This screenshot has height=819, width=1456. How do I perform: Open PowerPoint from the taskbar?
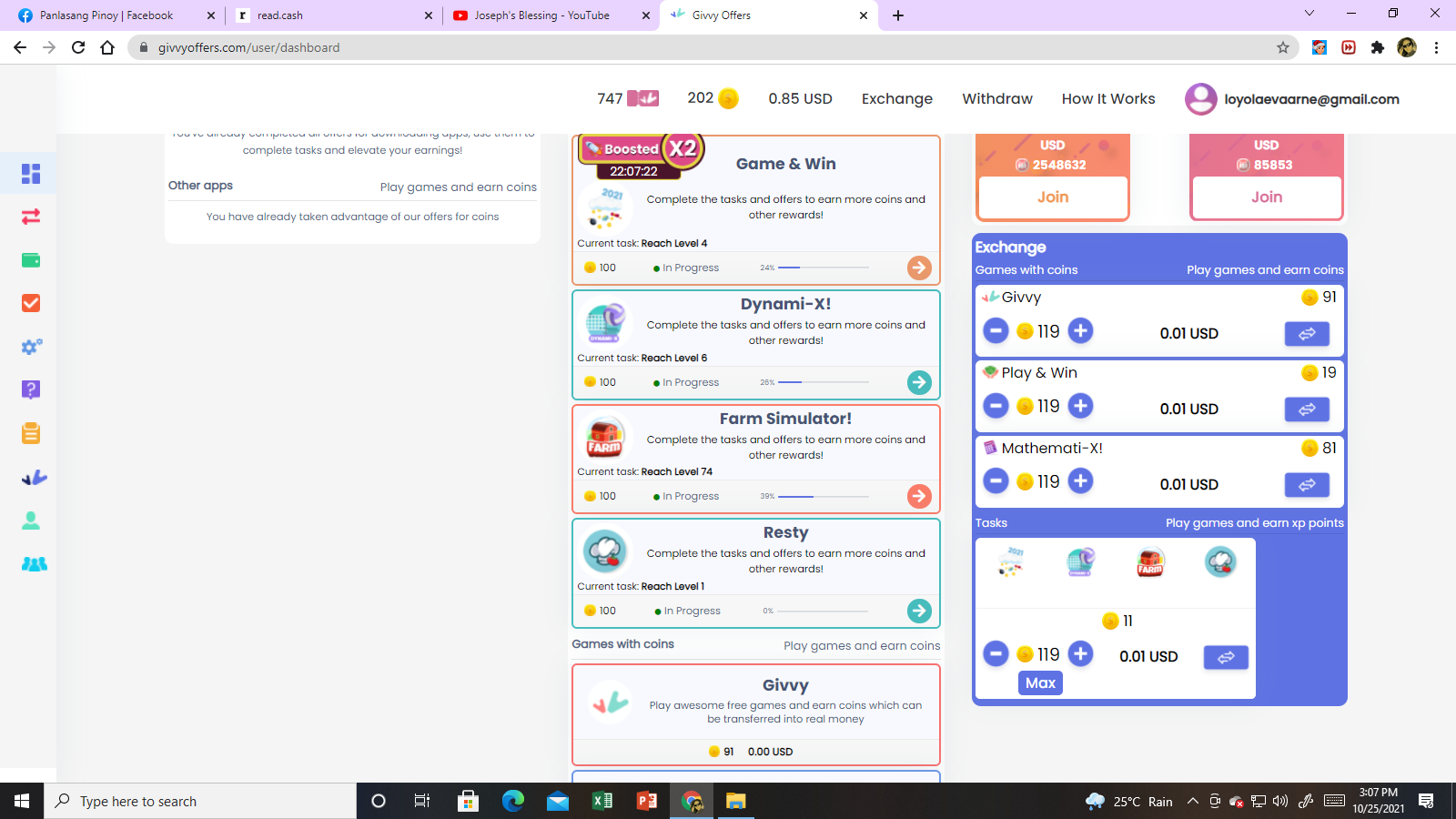[x=647, y=801]
